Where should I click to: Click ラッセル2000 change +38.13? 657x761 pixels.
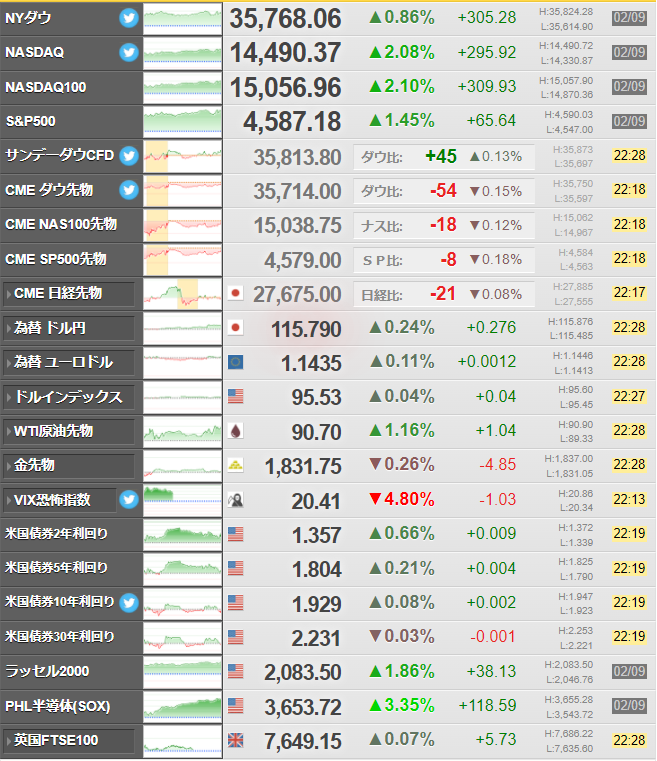coord(491,672)
